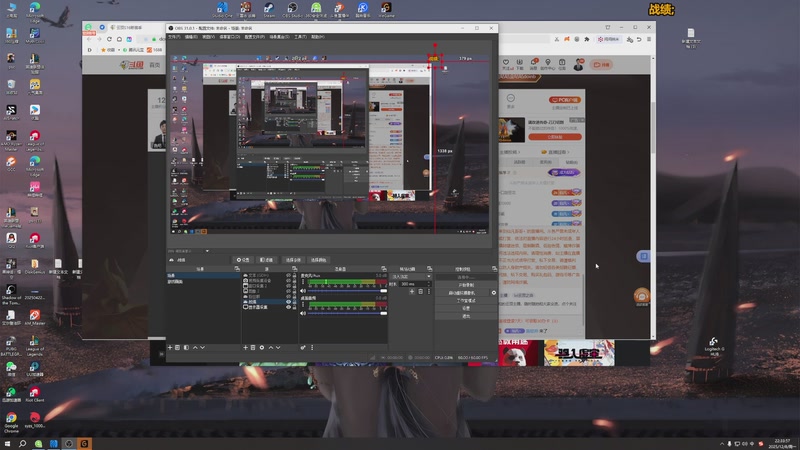Lock the 文本 (GDI+) source
Image resolution: width=800 pixels, height=450 pixels.
click(x=294, y=275)
